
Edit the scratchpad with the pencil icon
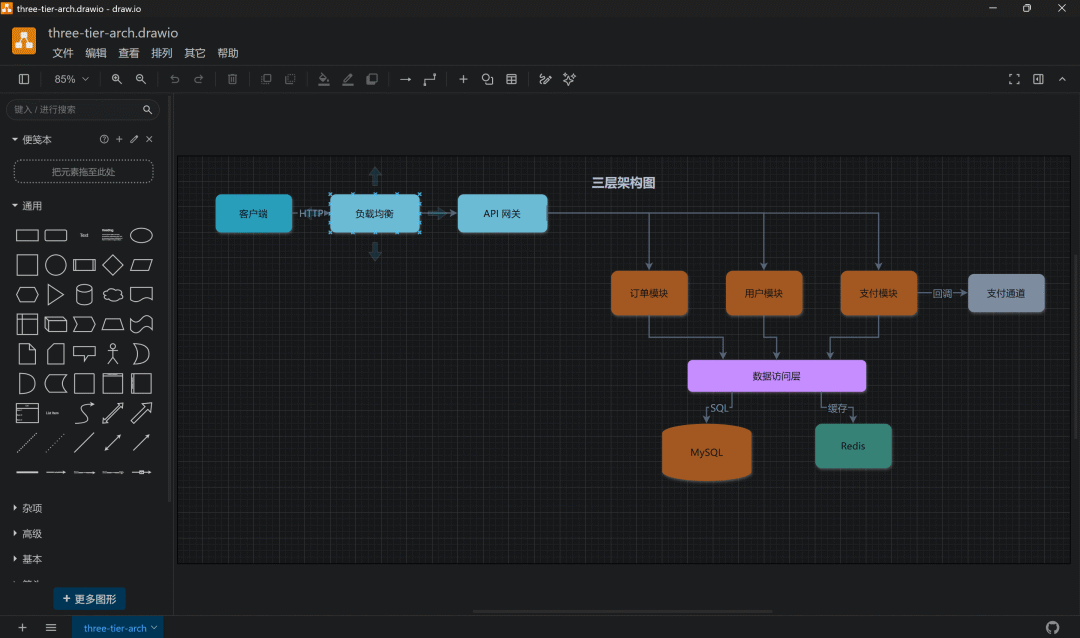pos(134,139)
